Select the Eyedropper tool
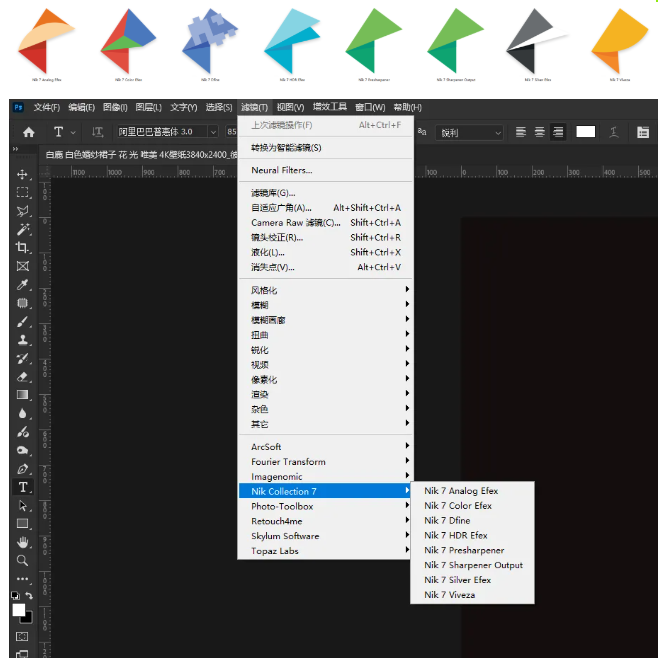The width and height of the screenshot is (667, 658). [x=23, y=285]
